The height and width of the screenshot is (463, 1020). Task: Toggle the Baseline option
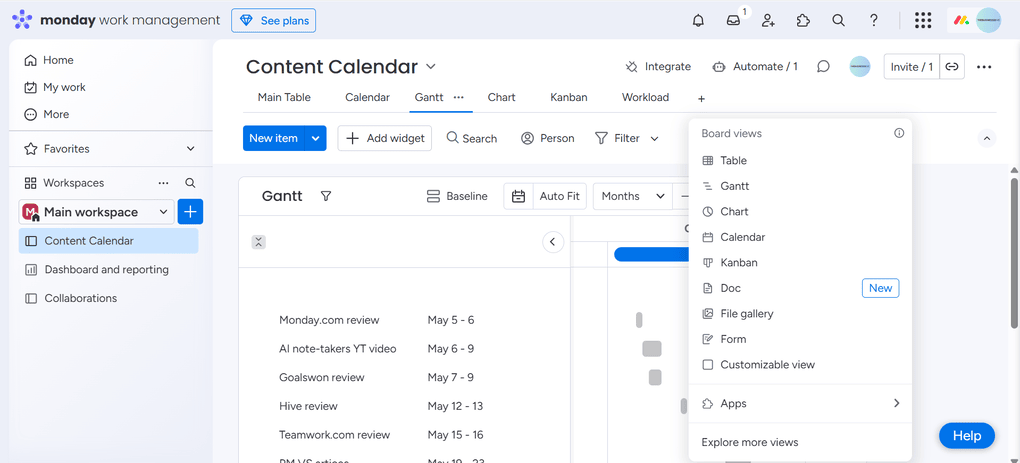point(457,196)
